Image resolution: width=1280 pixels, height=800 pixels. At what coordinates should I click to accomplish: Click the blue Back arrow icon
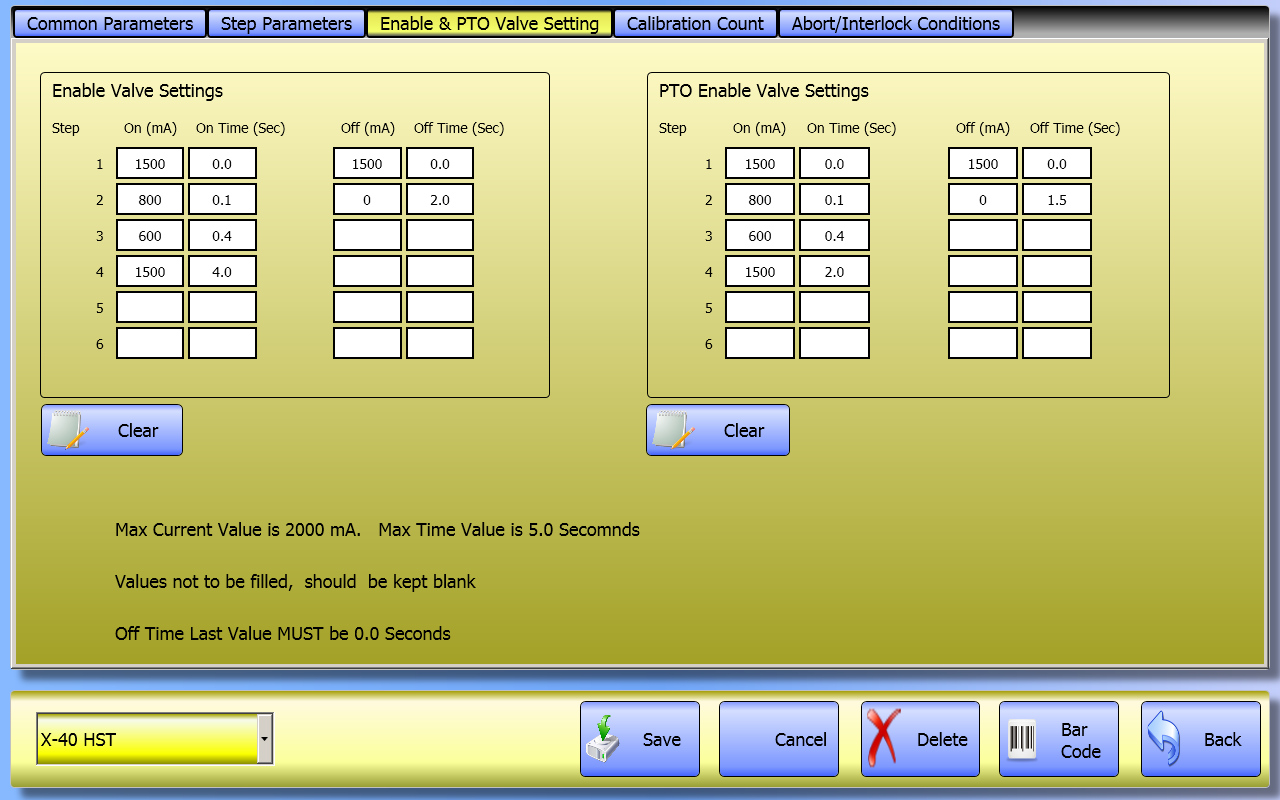pyautogui.click(x=1166, y=739)
